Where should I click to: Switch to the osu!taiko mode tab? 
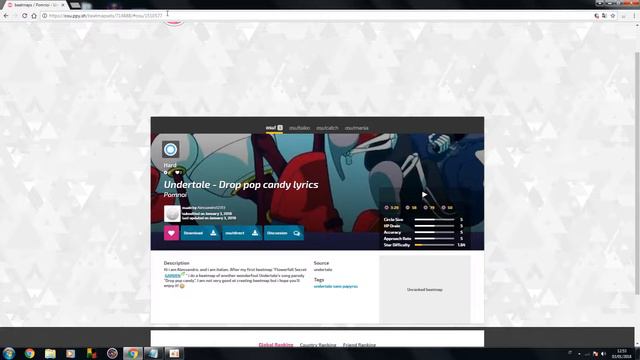(300, 128)
